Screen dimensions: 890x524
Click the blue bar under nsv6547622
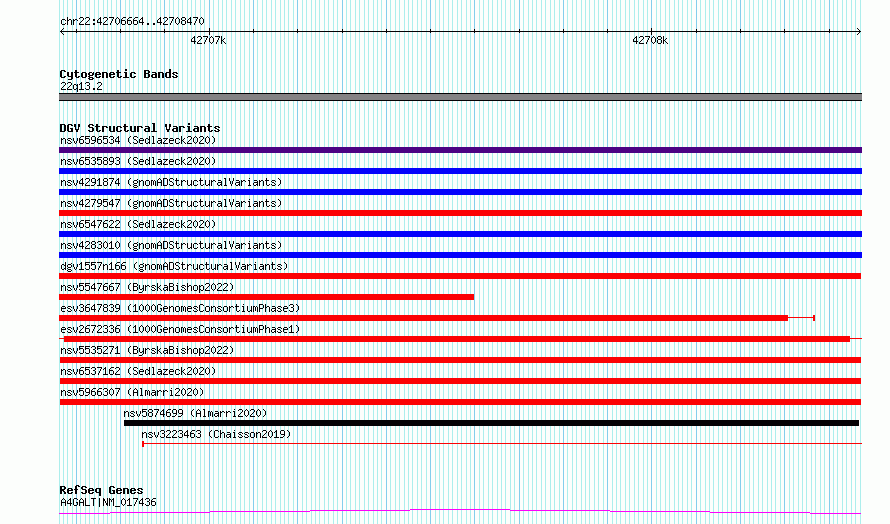pos(460,234)
